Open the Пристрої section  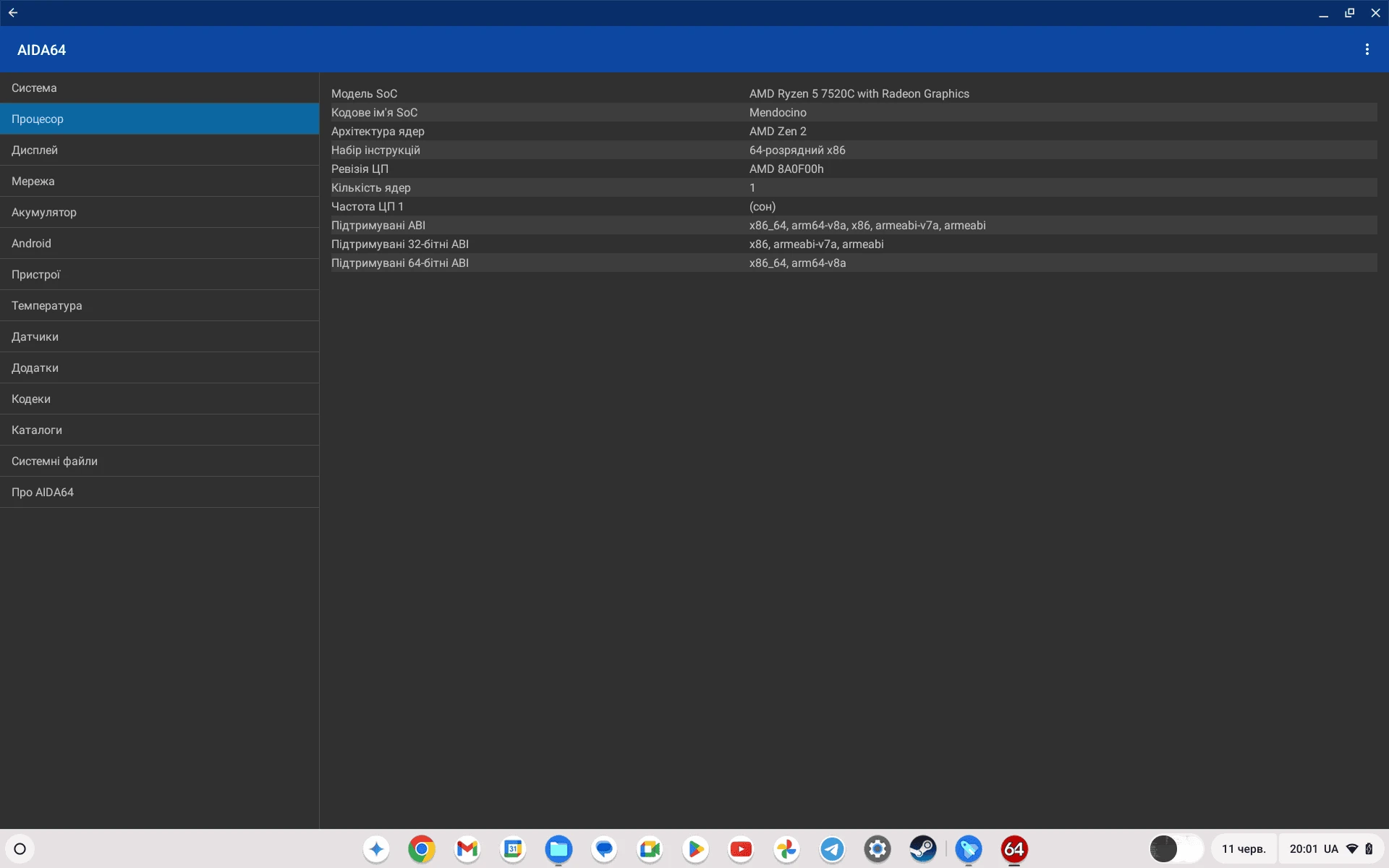(159, 274)
